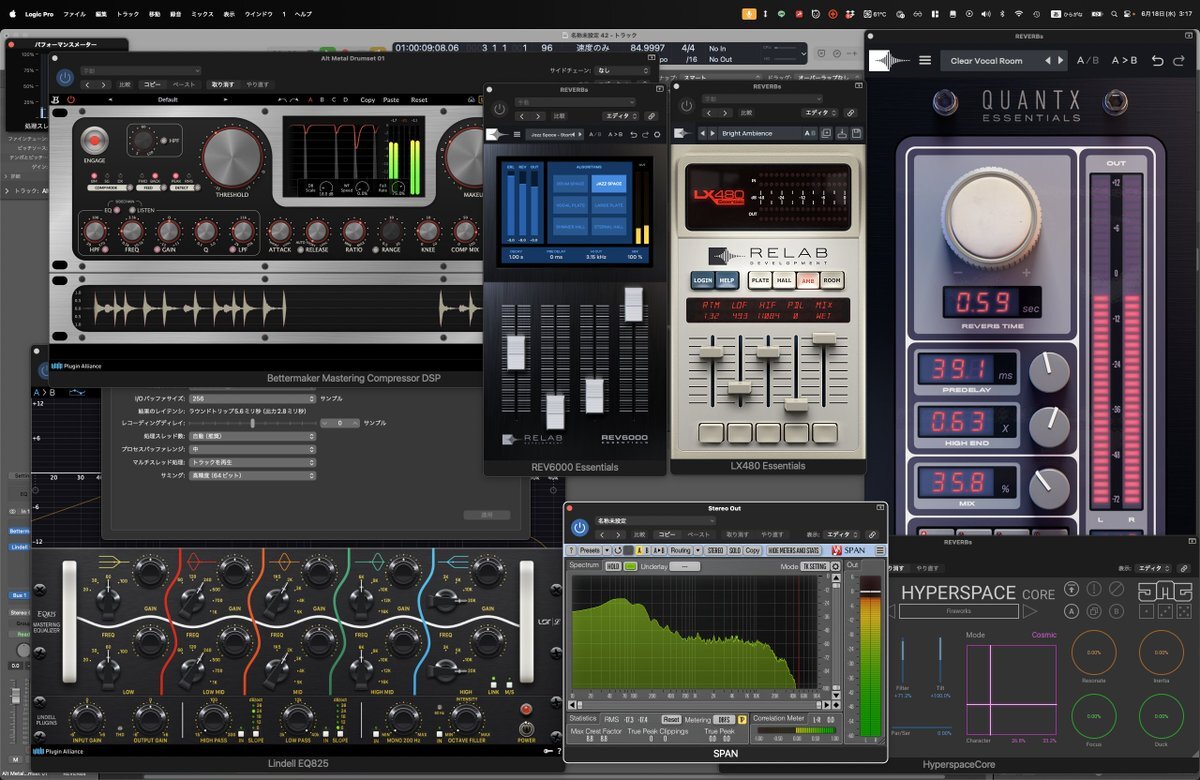Viewport: 1200px width, 780px height.
Task: Open the Default preset menu in Bettermaker
Action: [x=167, y=100]
